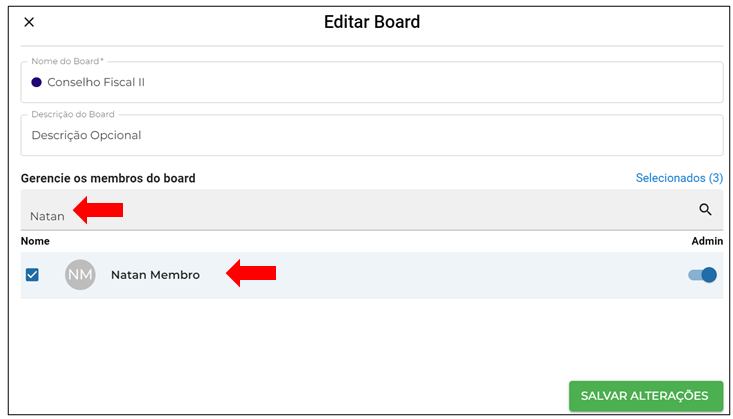Click the SALVAR ALTERAÇÕES button
This screenshot has width=733, height=419.
pos(646,396)
